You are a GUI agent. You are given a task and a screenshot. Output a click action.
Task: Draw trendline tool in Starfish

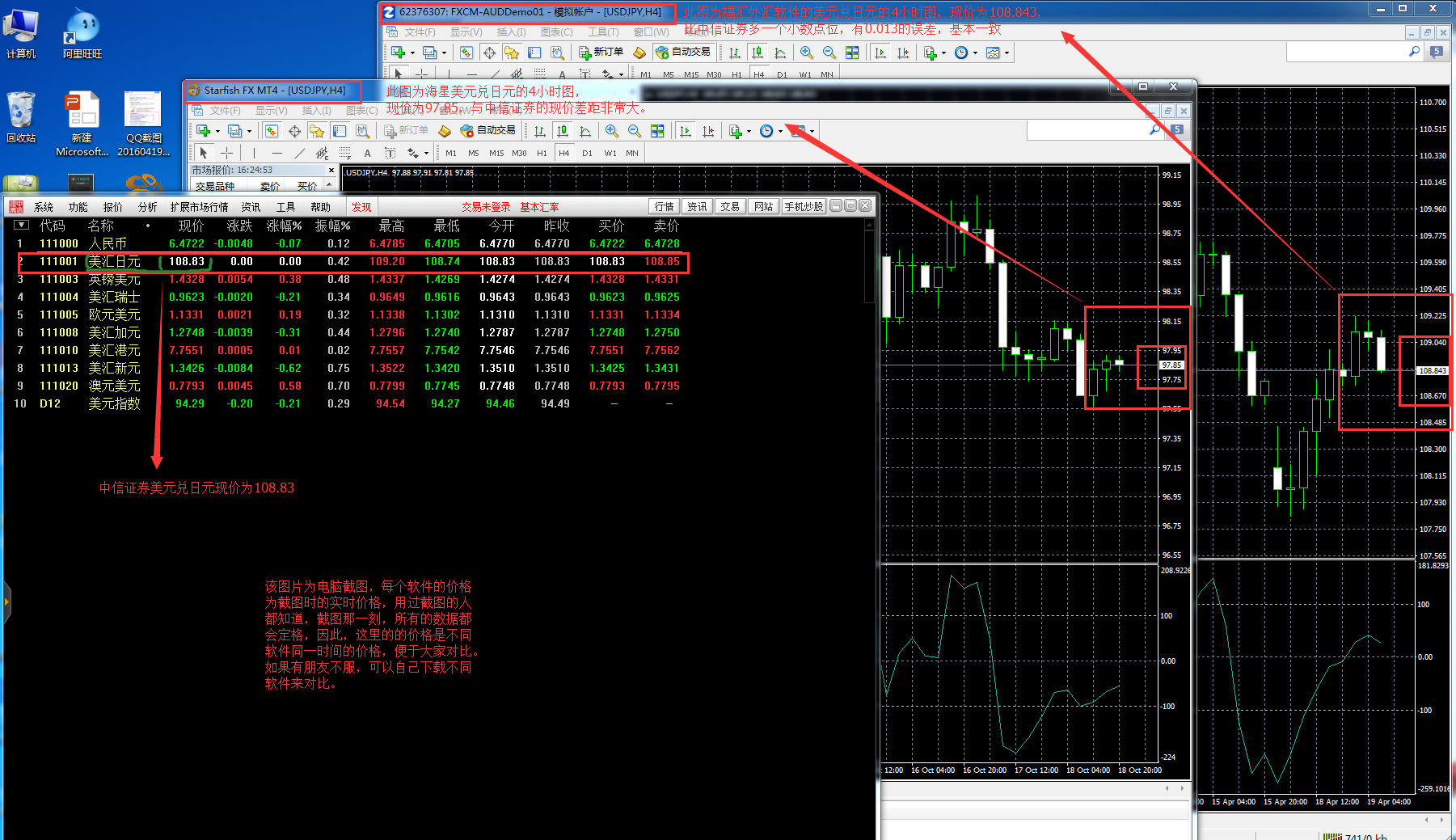[300, 153]
